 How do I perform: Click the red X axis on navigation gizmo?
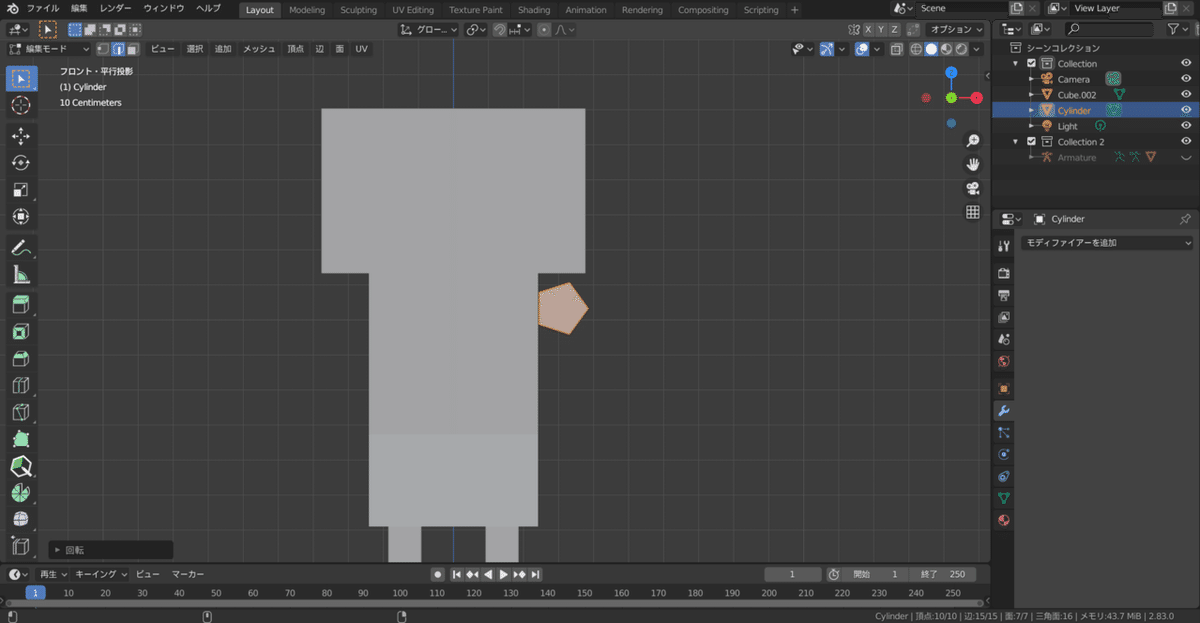[x=976, y=98]
